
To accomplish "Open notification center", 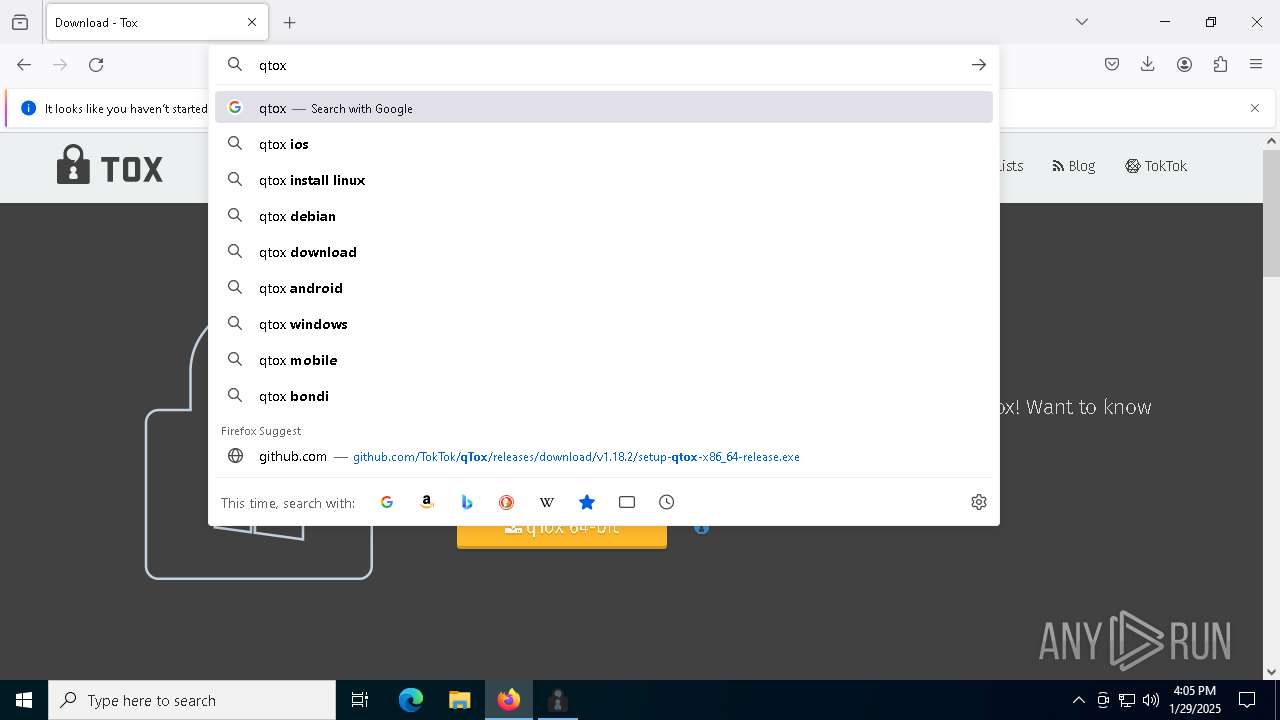I will [1247, 700].
